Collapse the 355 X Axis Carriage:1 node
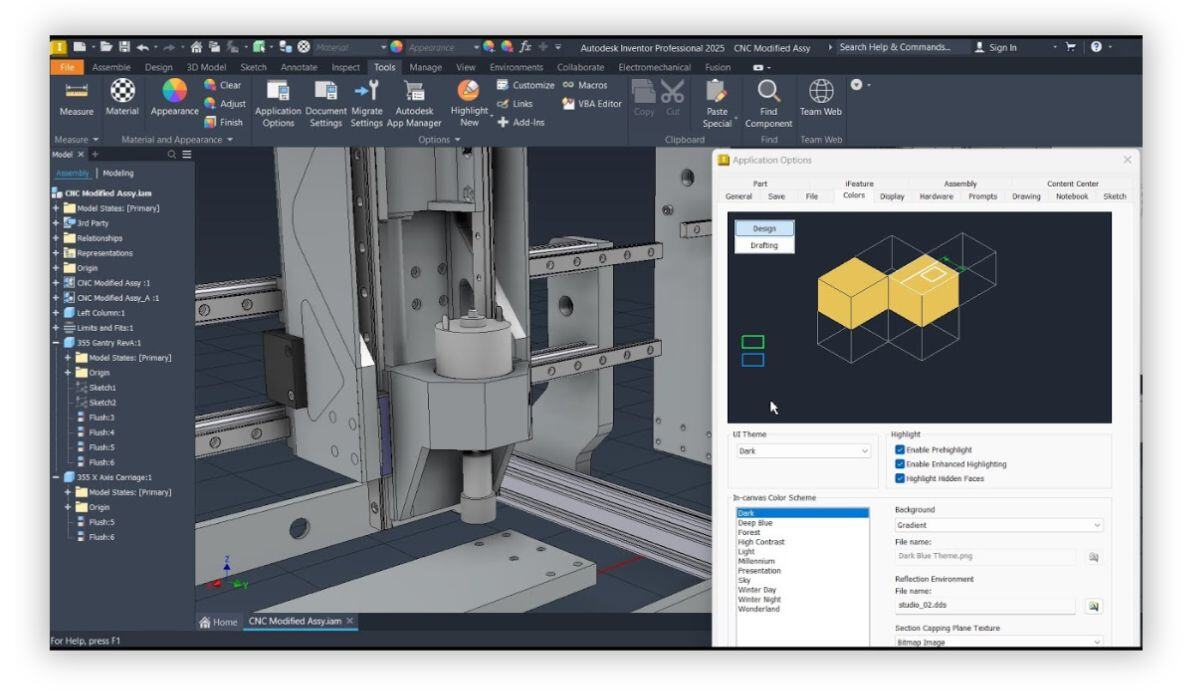Image resolution: width=1200 pixels, height=700 pixels. pyautogui.click(x=56, y=477)
